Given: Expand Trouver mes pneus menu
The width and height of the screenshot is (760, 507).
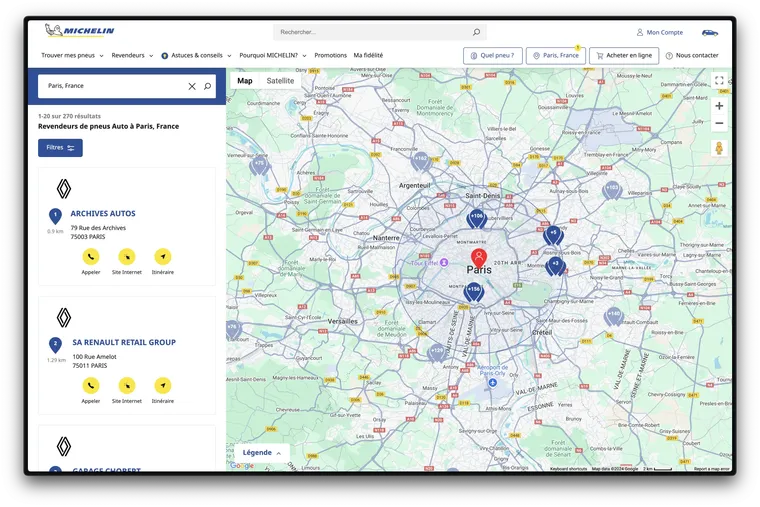Looking at the screenshot, I should (x=72, y=55).
